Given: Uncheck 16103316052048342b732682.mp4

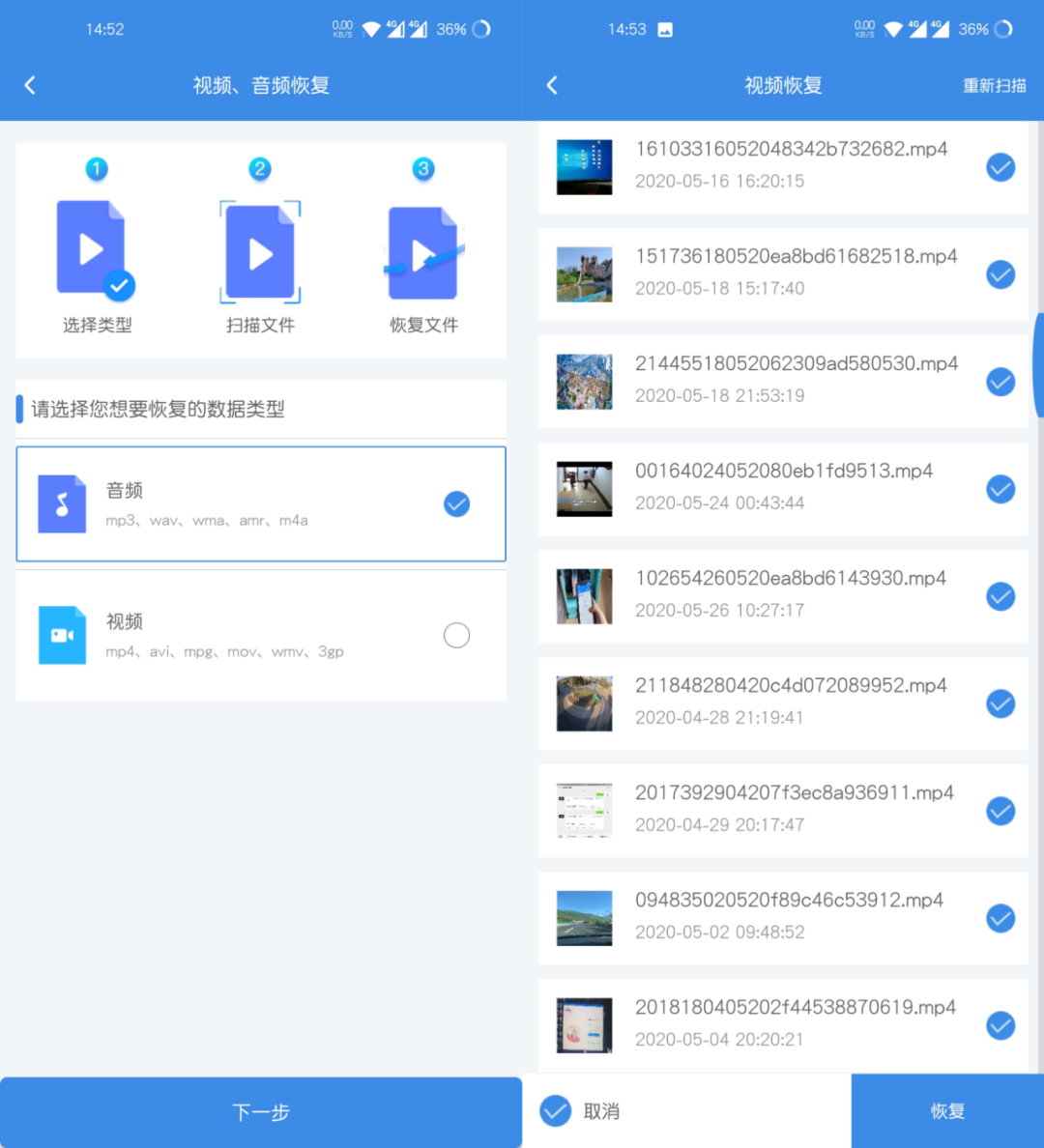Looking at the screenshot, I should coord(1000,168).
